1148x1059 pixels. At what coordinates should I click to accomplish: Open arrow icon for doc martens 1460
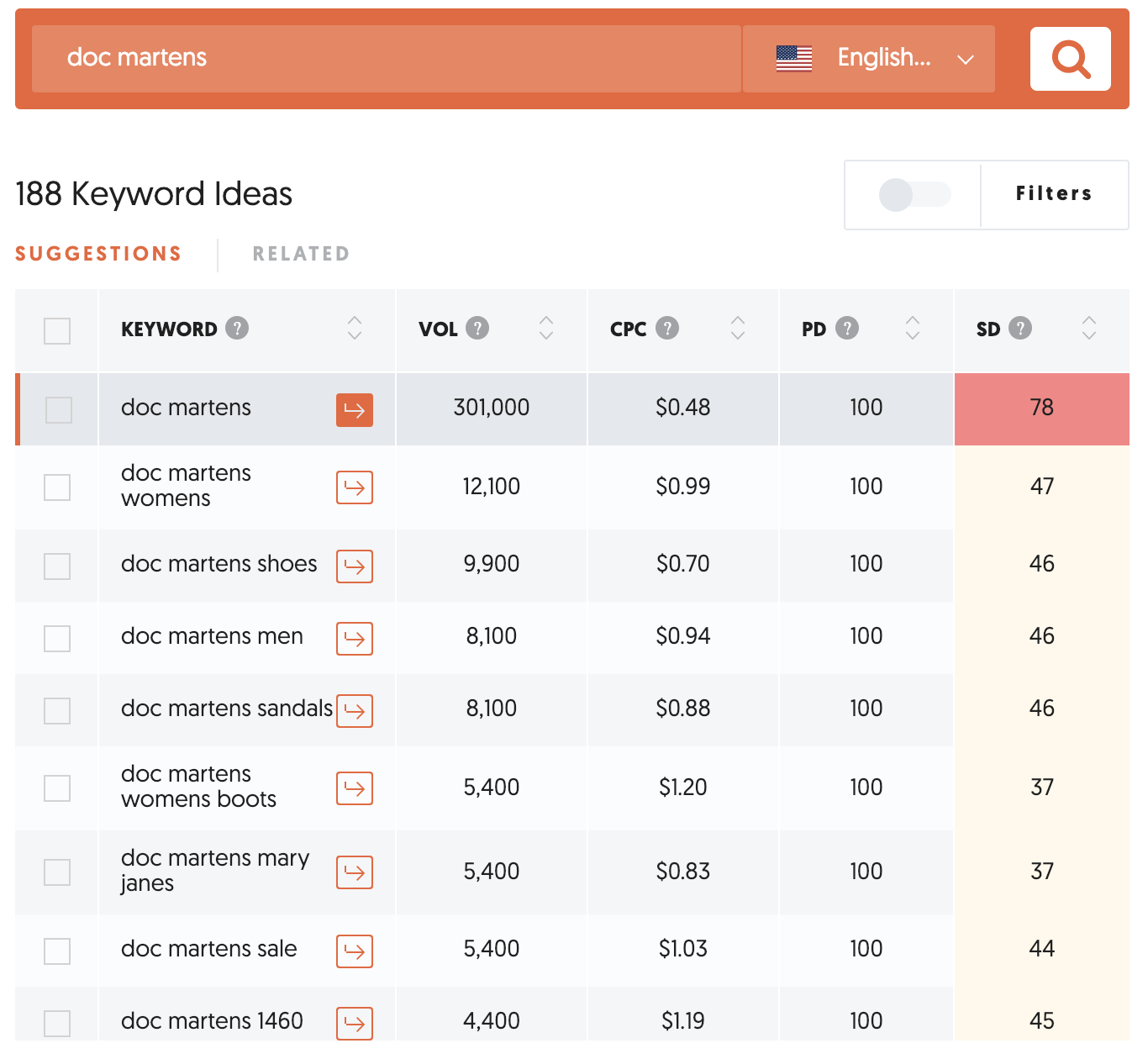tap(355, 1024)
